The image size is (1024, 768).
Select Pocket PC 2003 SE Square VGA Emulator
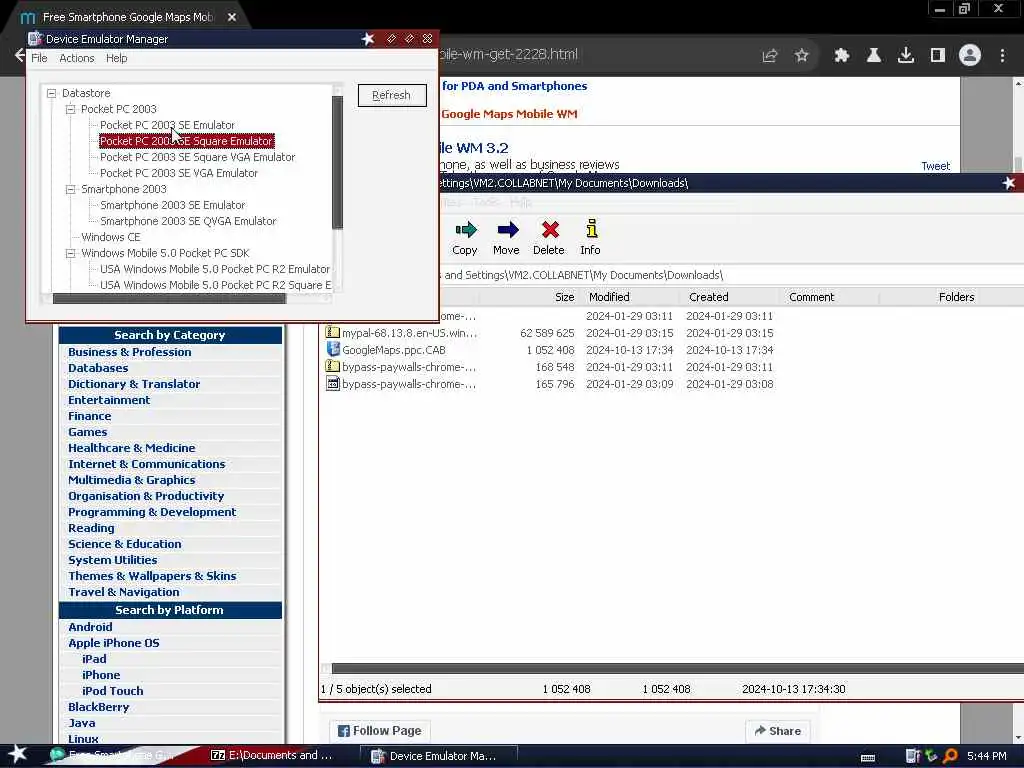[x=197, y=157]
